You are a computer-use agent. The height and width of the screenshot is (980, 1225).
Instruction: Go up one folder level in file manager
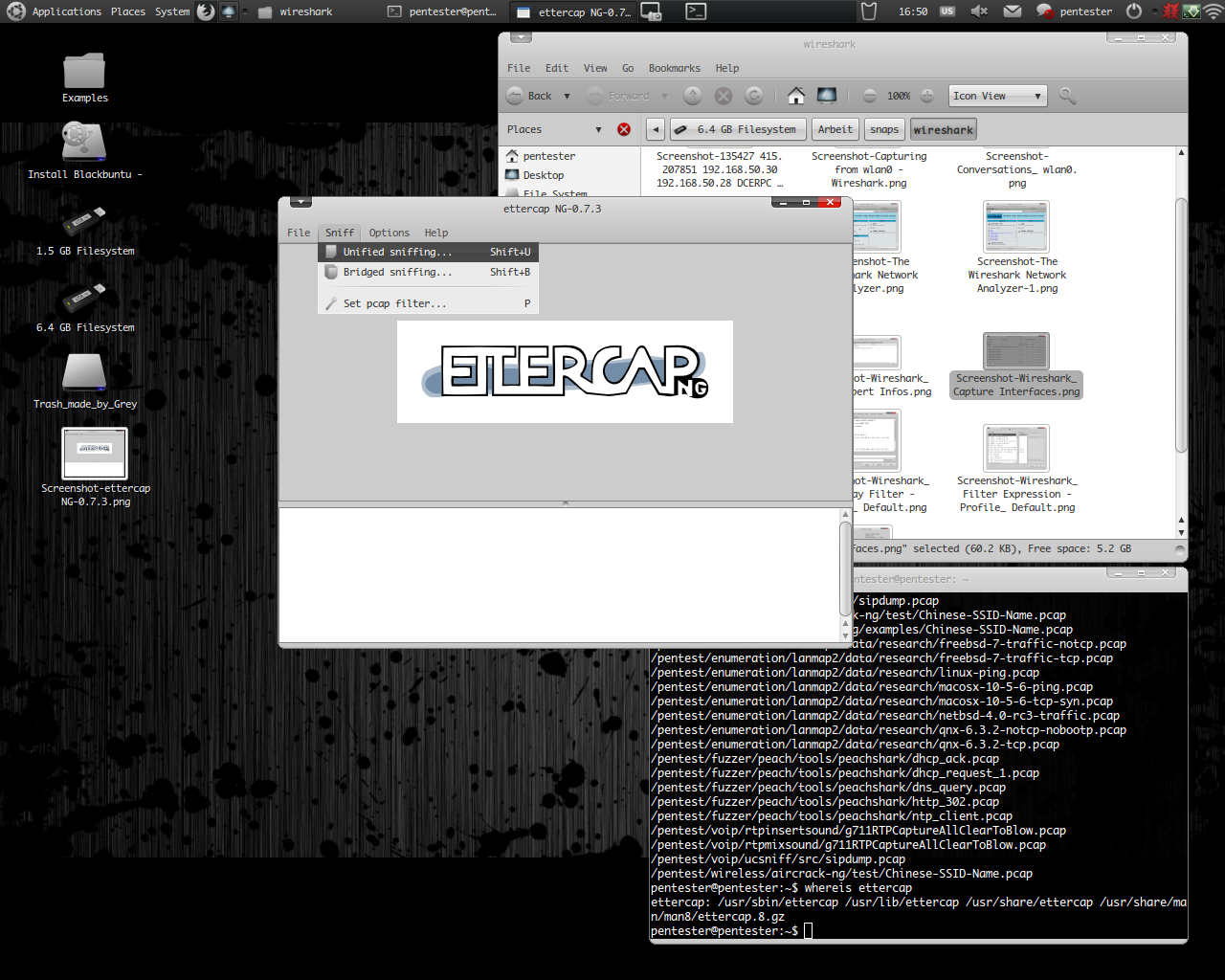tap(693, 96)
